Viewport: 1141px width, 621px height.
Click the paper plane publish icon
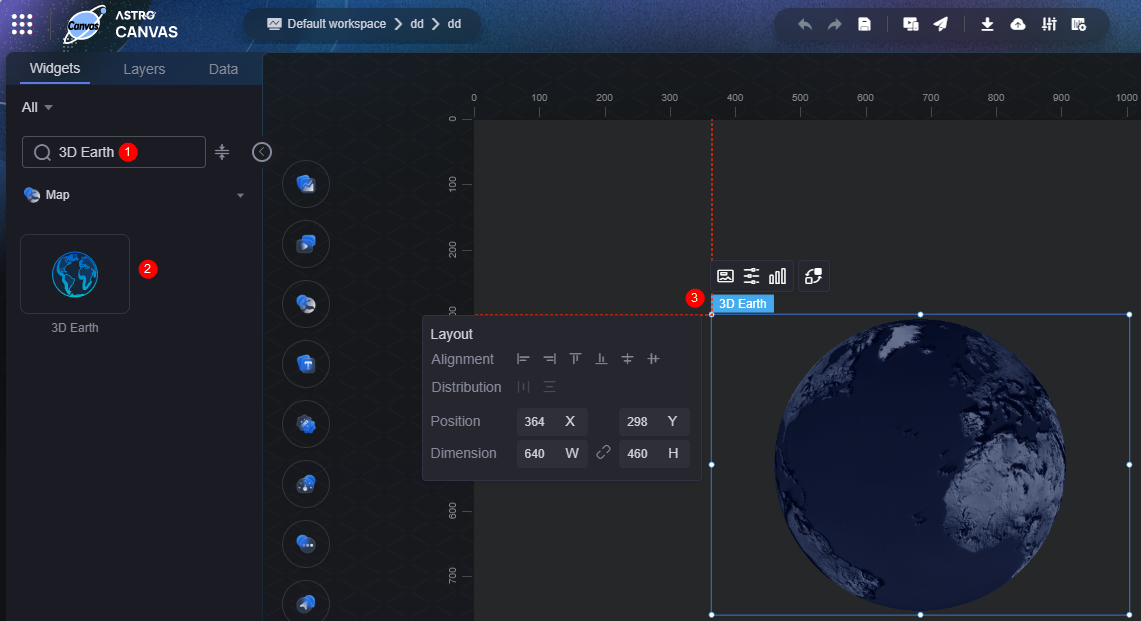(x=940, y=24)
